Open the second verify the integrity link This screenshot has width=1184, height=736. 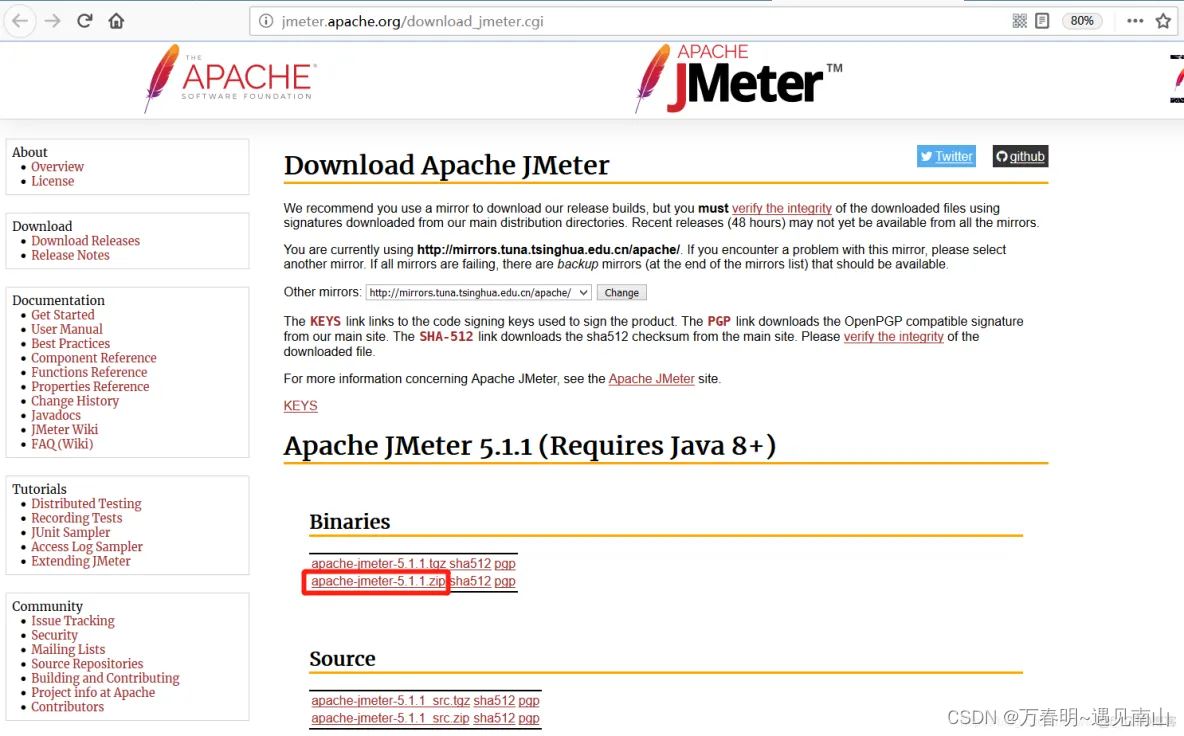tap(893, 337)
